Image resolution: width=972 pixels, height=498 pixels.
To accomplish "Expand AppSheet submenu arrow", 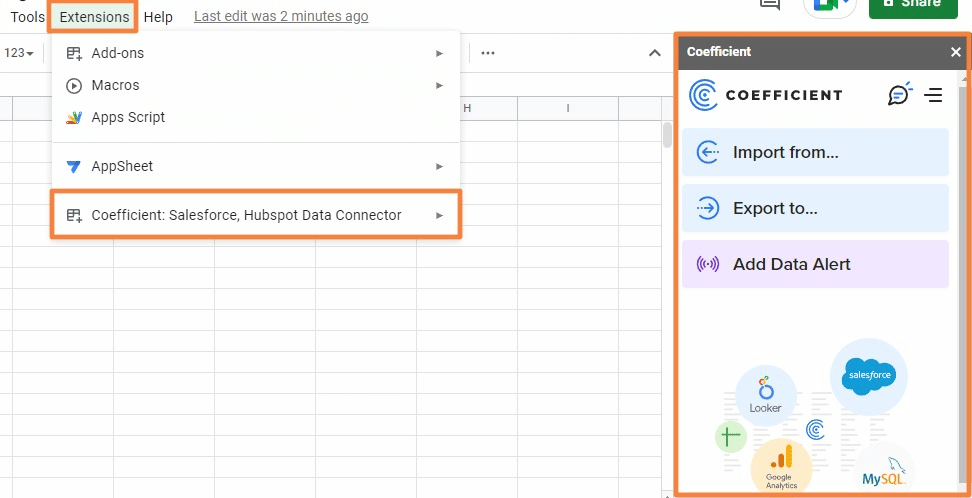I will (440, 166).
